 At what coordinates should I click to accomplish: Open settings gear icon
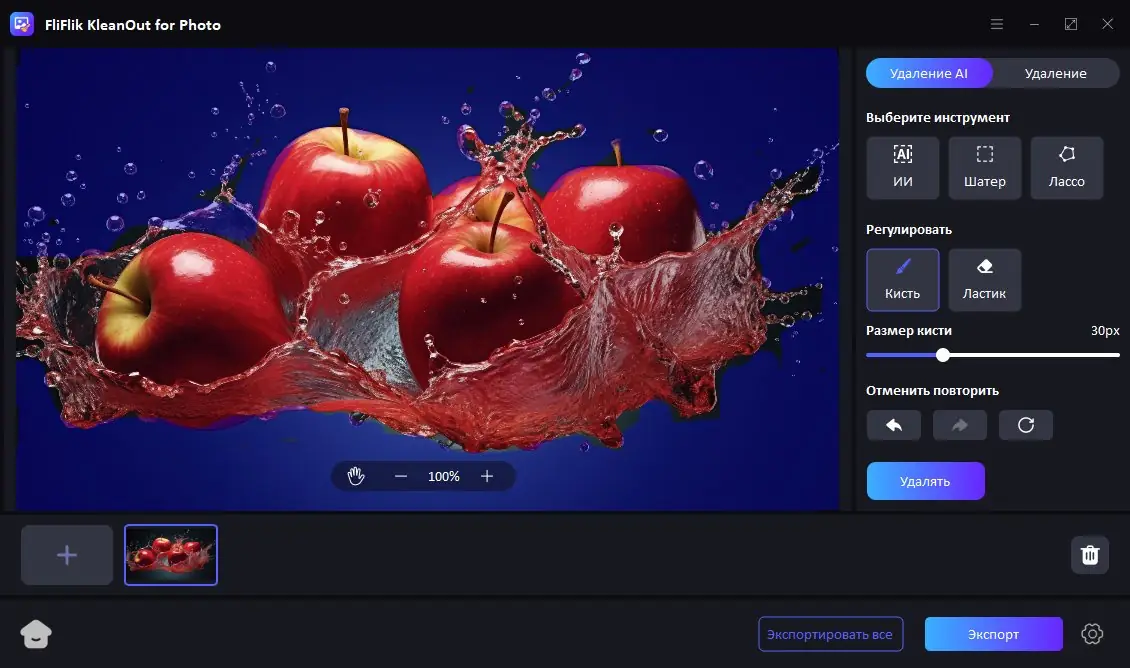click(x=1092, y=633)
